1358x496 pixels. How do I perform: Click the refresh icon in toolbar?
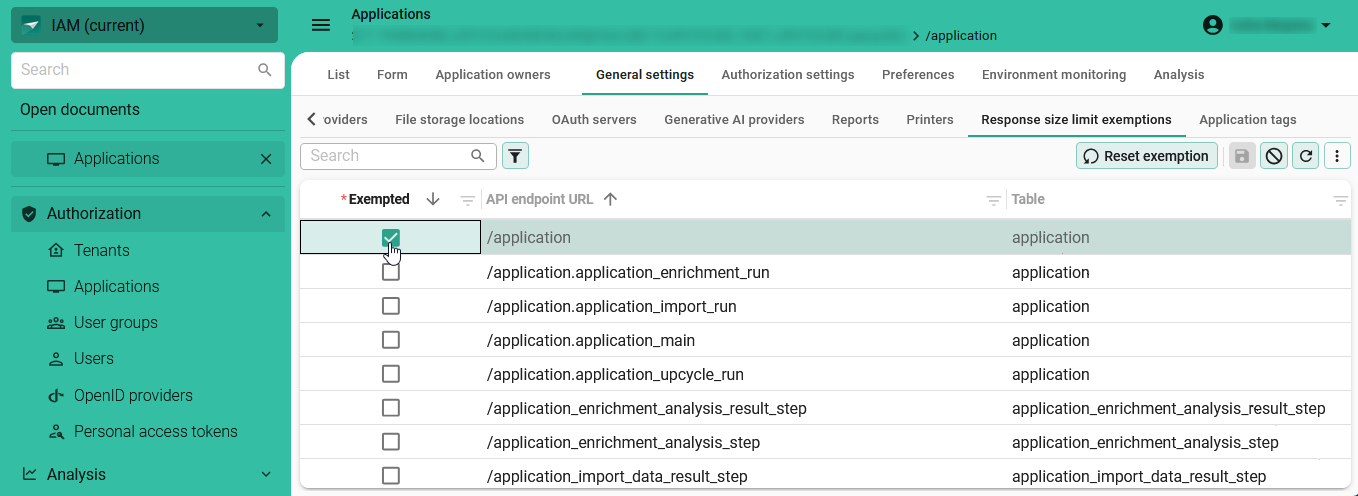click(x=1305, y=156)
